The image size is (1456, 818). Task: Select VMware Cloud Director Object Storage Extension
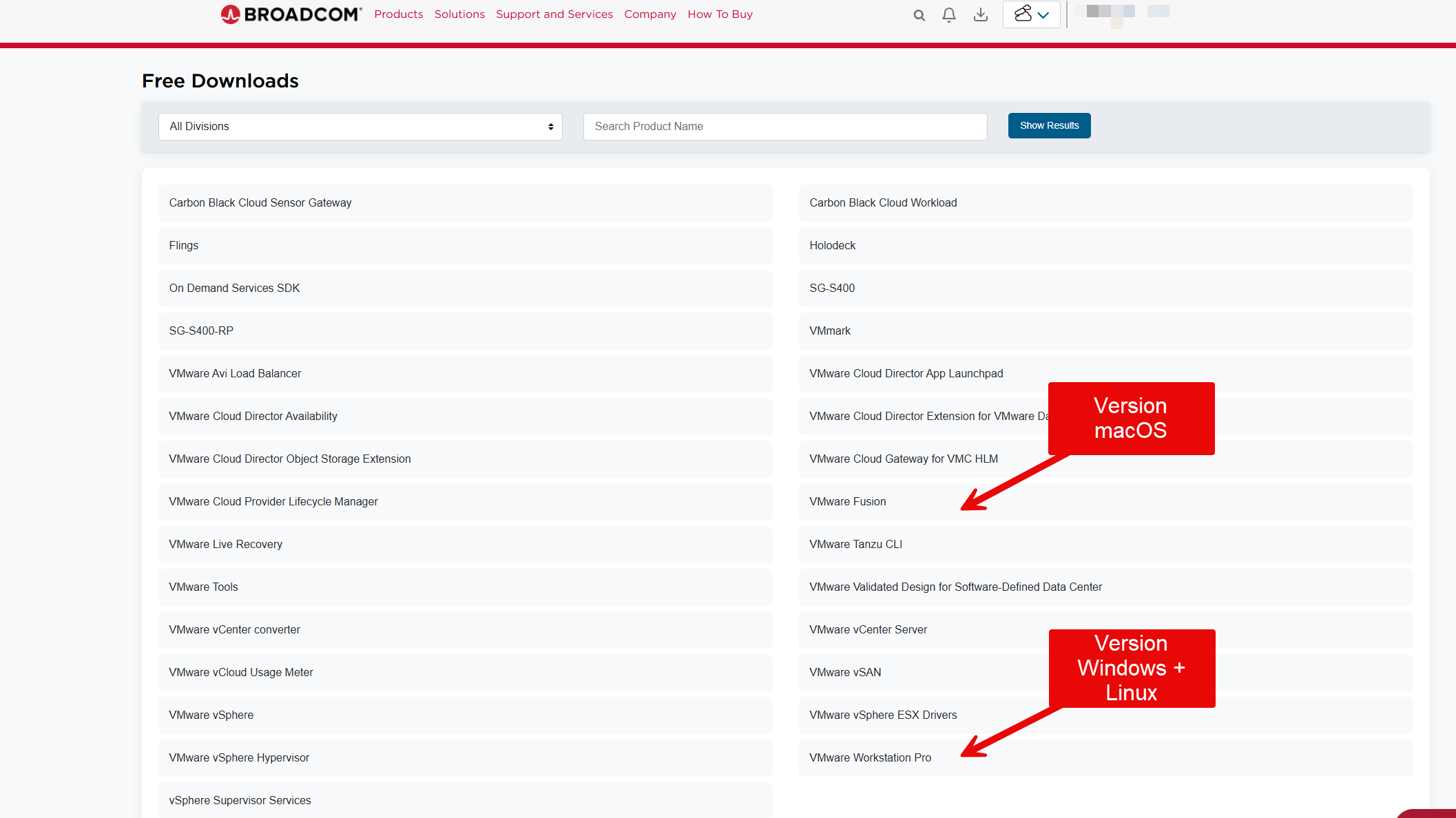[x=466, y=459]
